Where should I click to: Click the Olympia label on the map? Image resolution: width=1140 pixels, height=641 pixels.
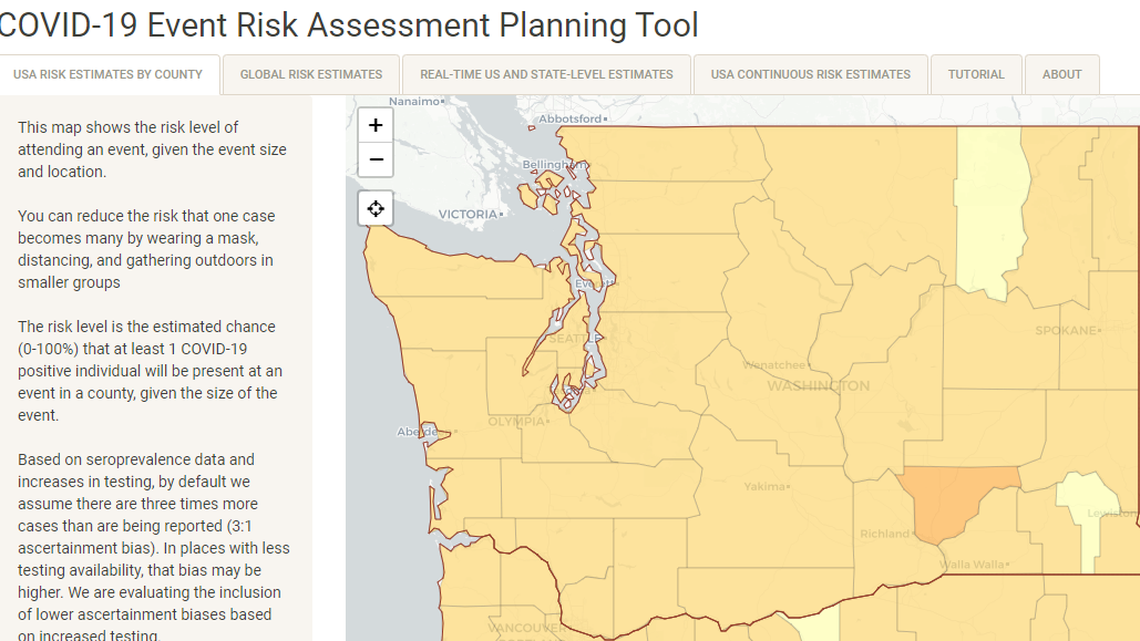tap(518, 422)
